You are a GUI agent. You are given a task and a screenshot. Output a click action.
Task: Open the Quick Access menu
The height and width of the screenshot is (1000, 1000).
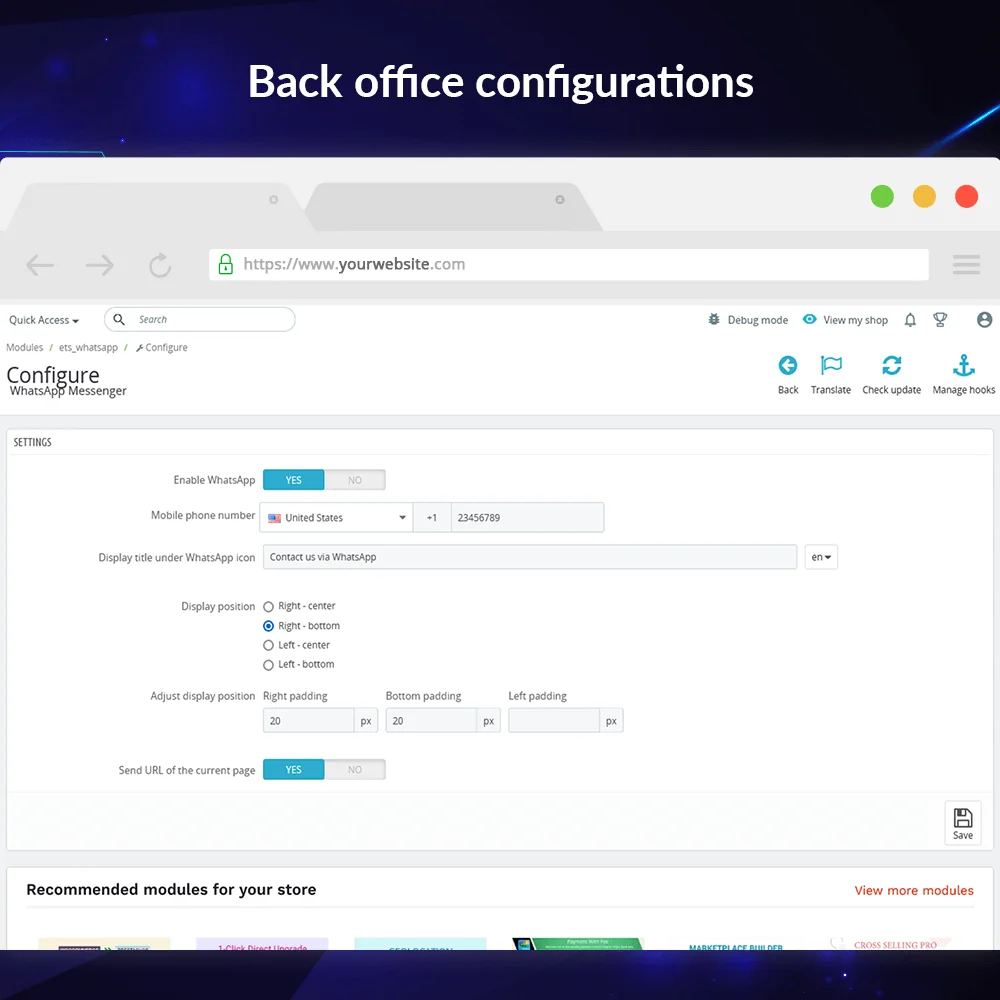44,320
